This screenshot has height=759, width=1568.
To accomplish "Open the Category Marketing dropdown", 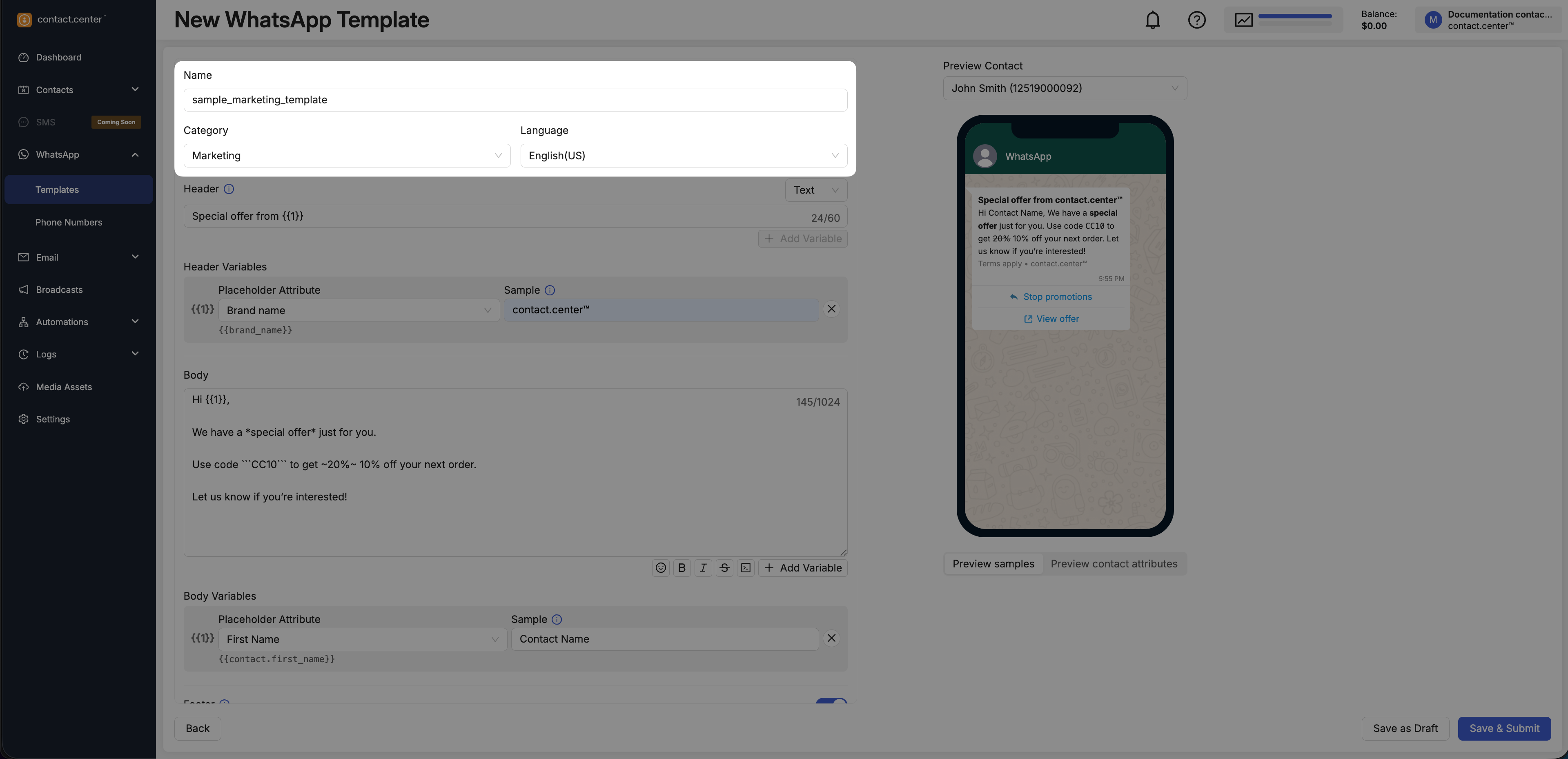I will (346, 156).
